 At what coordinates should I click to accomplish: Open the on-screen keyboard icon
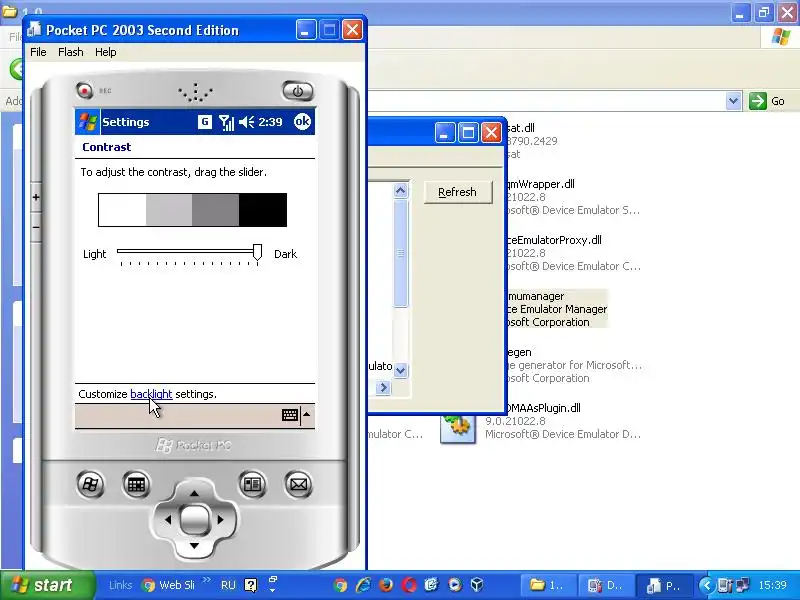tap(290, 415)
